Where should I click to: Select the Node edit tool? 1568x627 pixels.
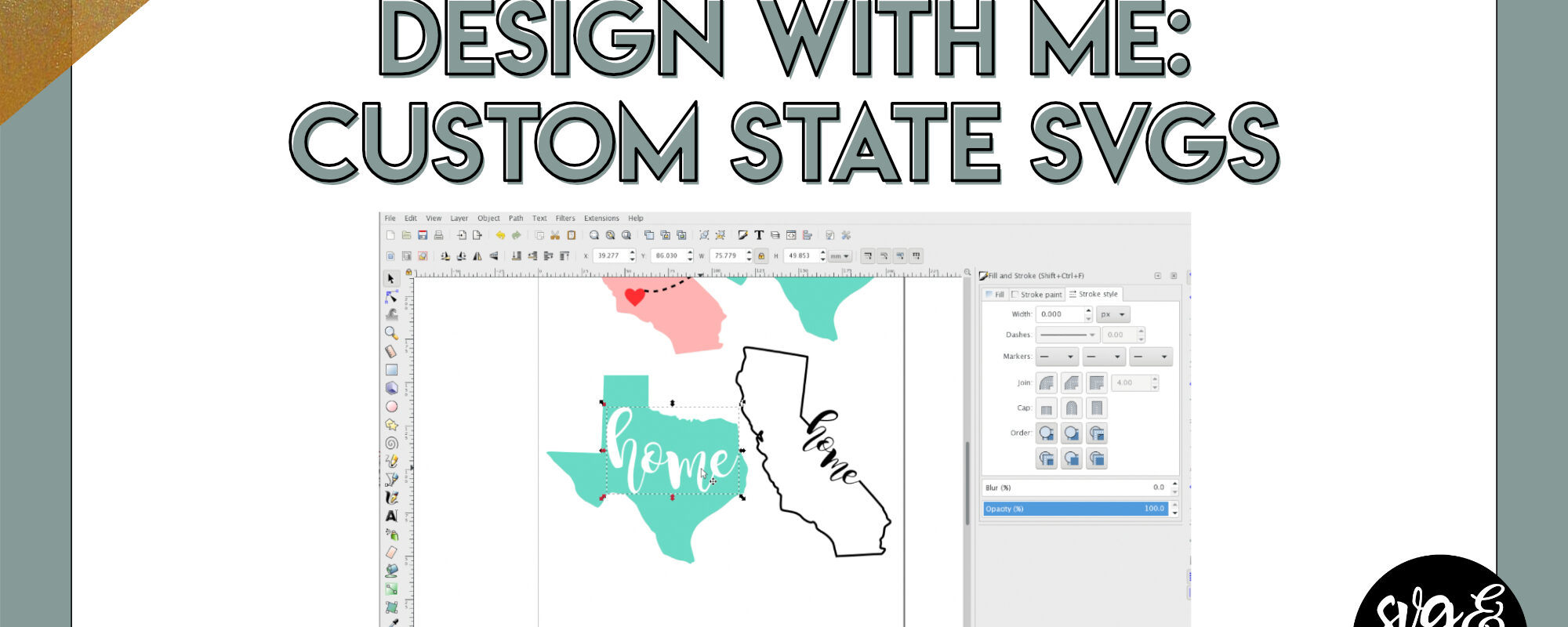point(391,297)
